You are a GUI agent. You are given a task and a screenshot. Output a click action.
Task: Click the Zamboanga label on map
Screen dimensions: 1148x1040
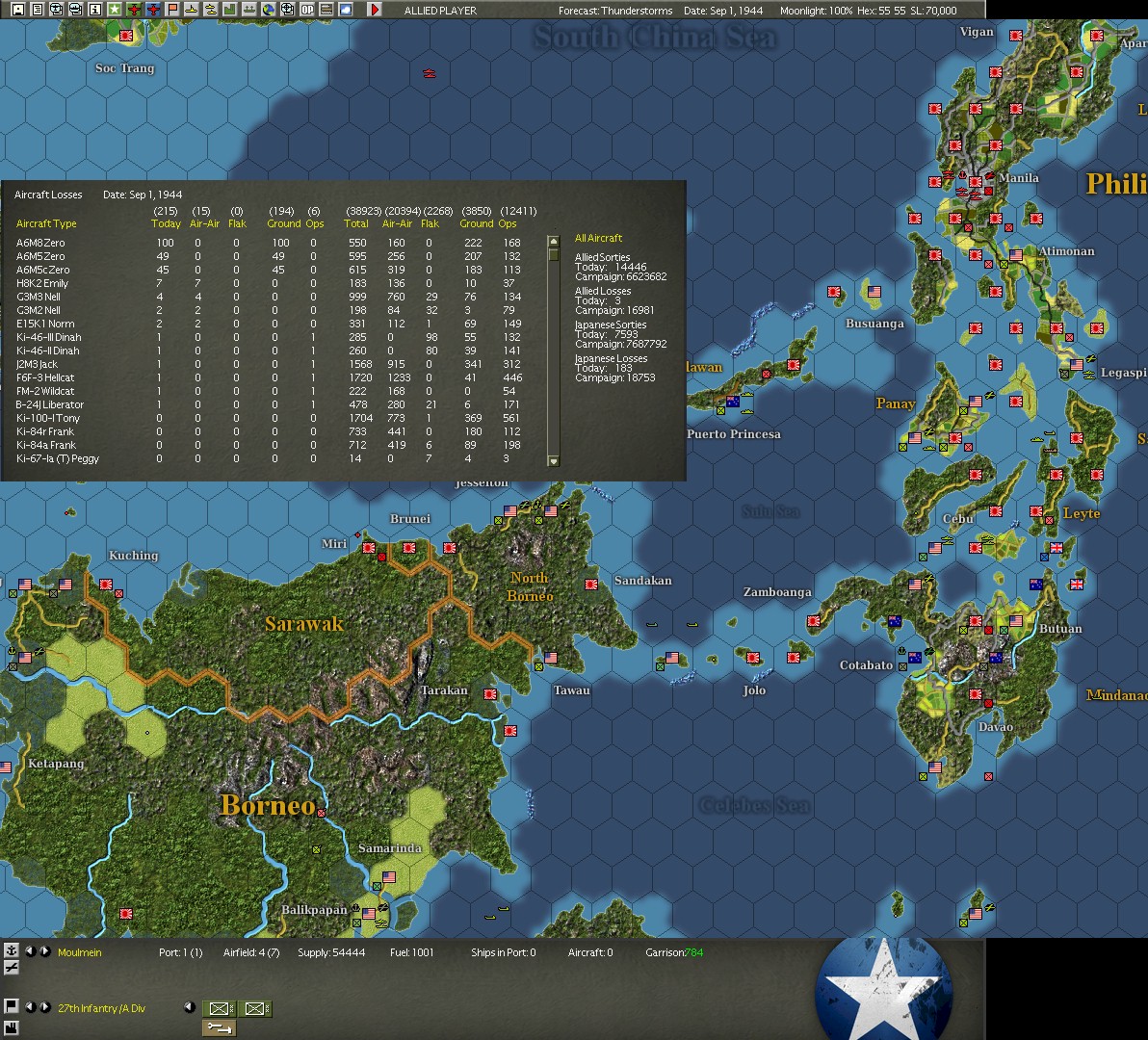[x=777, y=591]
